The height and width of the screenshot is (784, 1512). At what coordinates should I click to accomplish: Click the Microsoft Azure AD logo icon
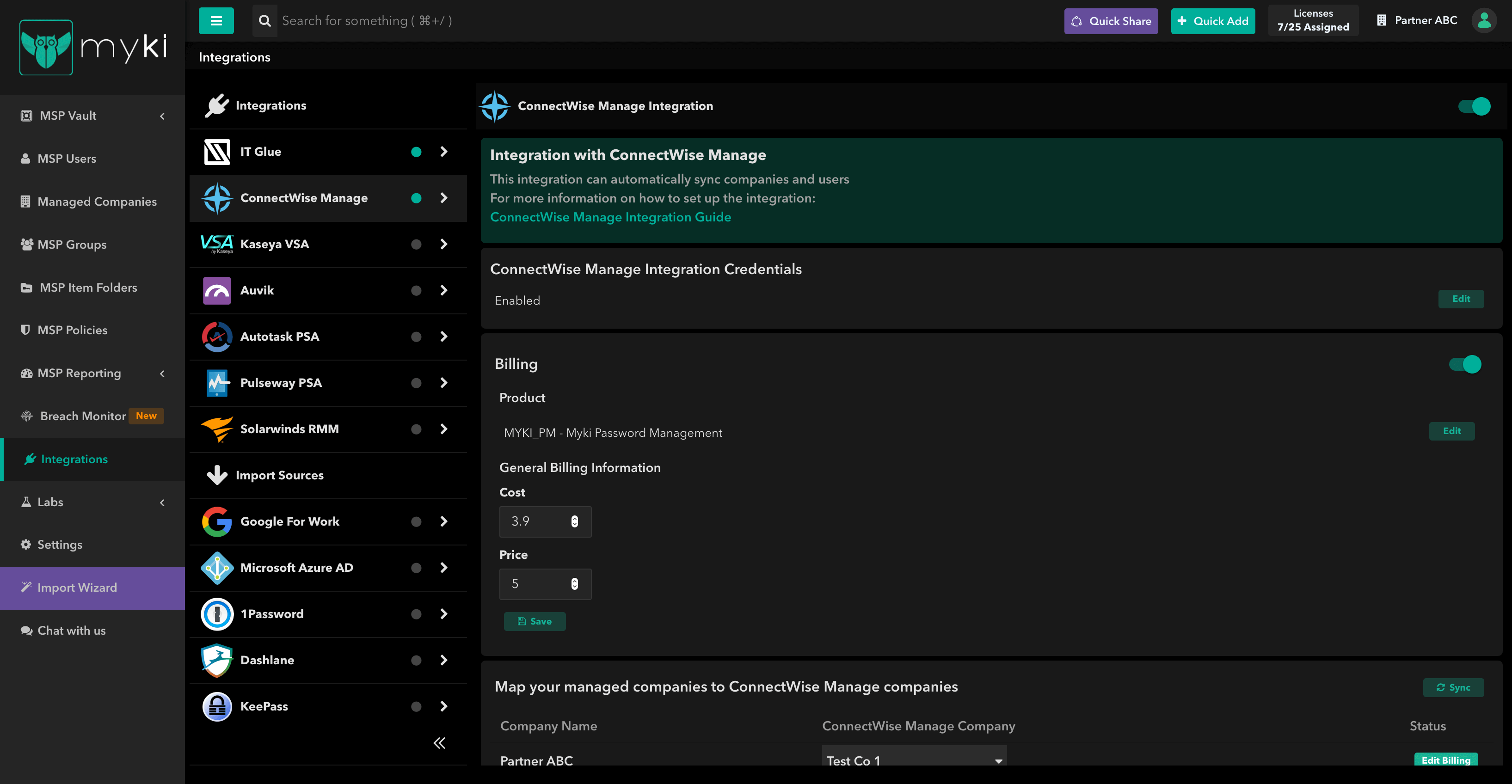[x=217, y=568]
